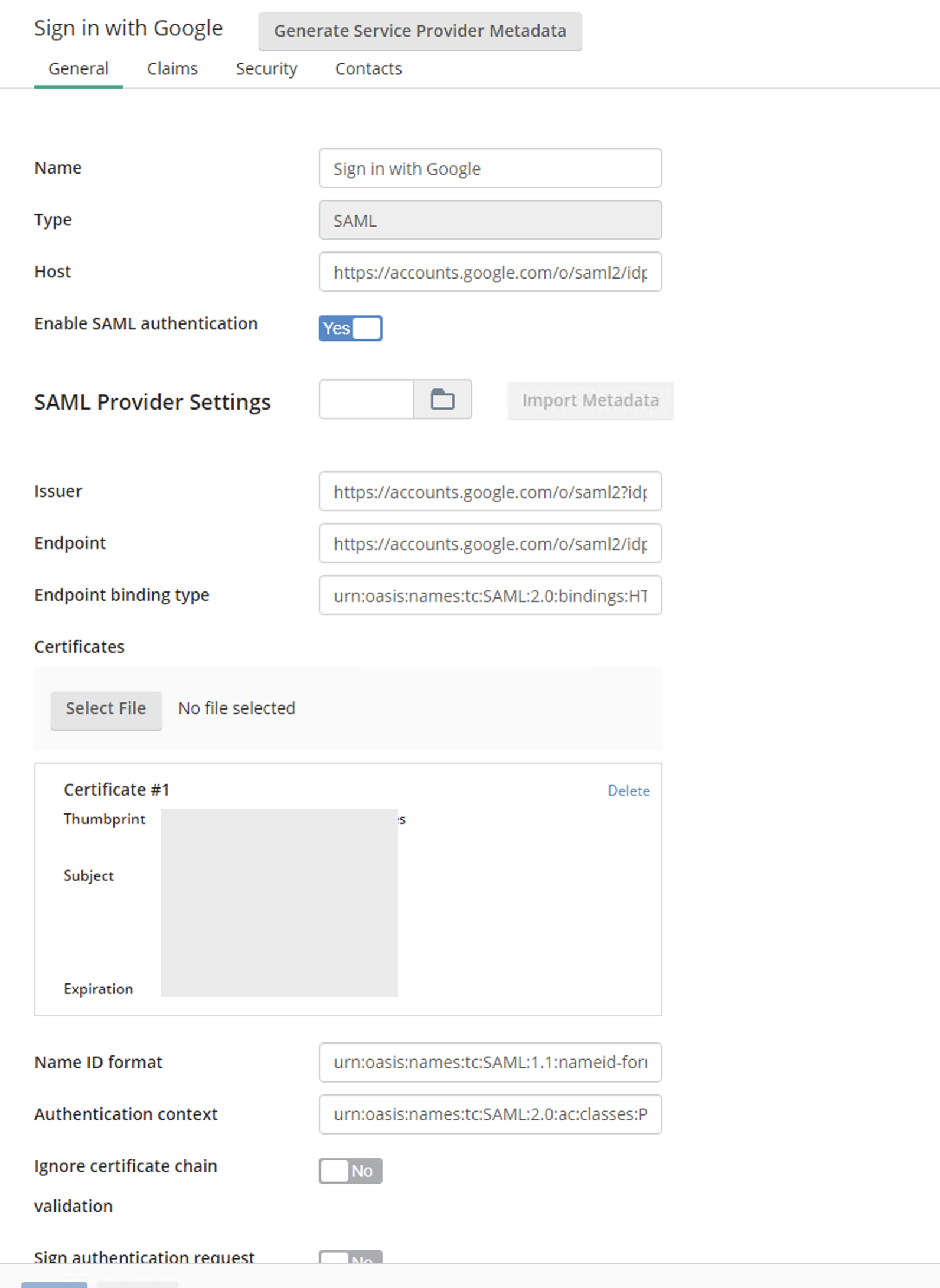The width and height of the screenshot is (940, 1288).
Task: Click the Import Metadata button
Action: pyautogui.click(x=590, y=400)
